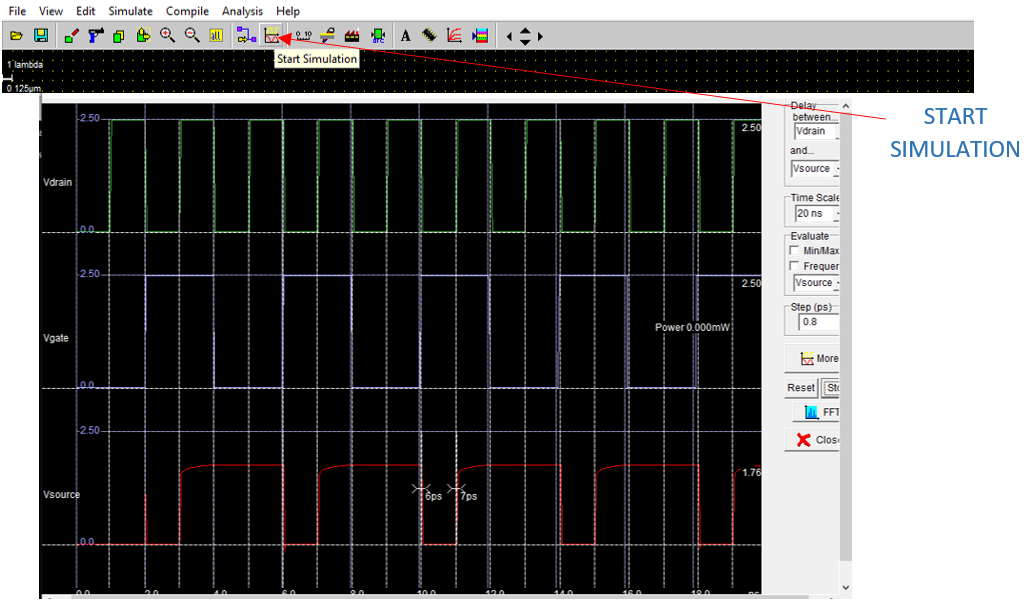Image resolution: width=1024 pixels, height=602 pixels.
Task: Open the Analysis menu
Action: 242,11
